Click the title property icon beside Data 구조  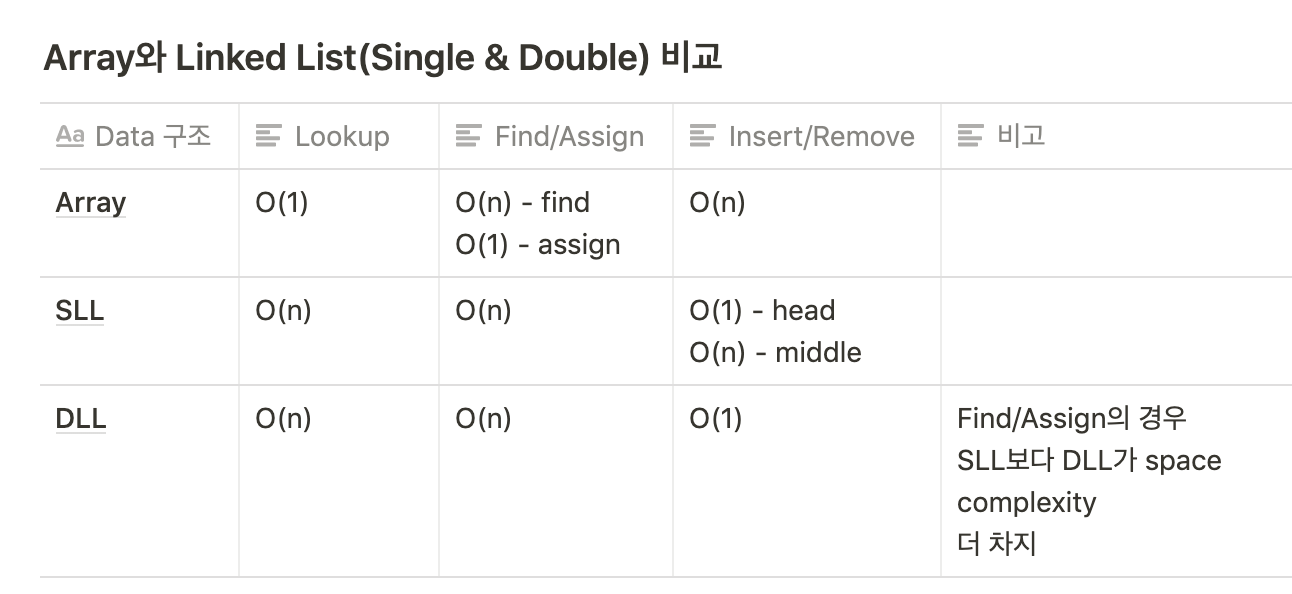pyautogui.click(x=69, y=136)
